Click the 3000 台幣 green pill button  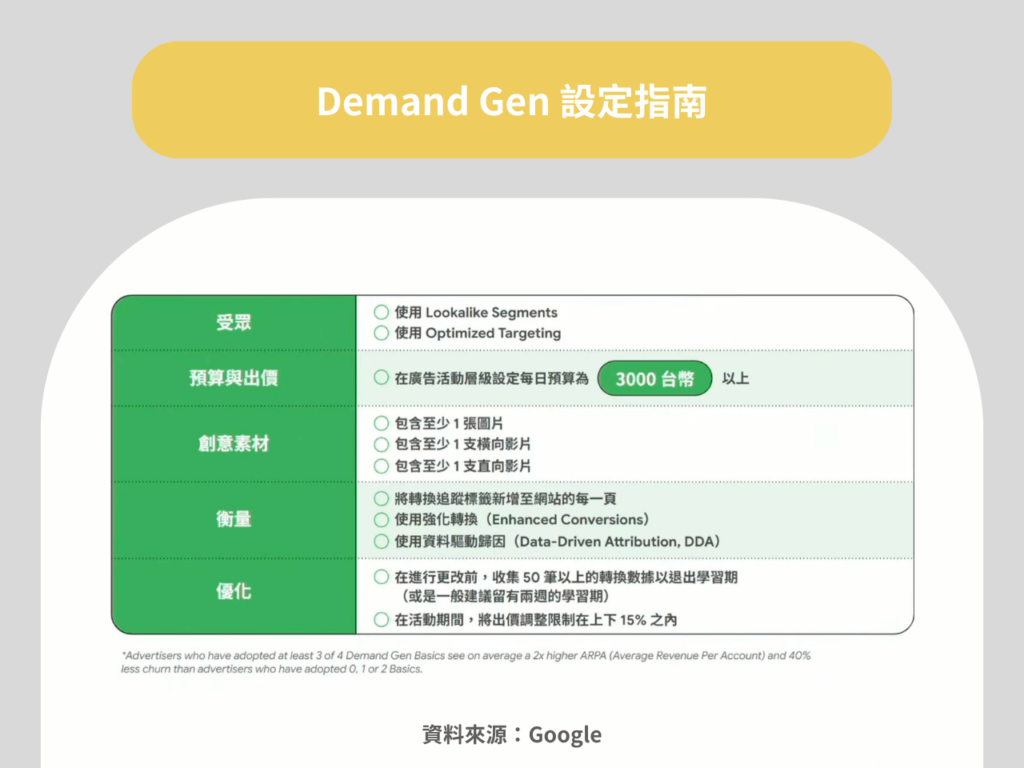(x=655, y=379)
